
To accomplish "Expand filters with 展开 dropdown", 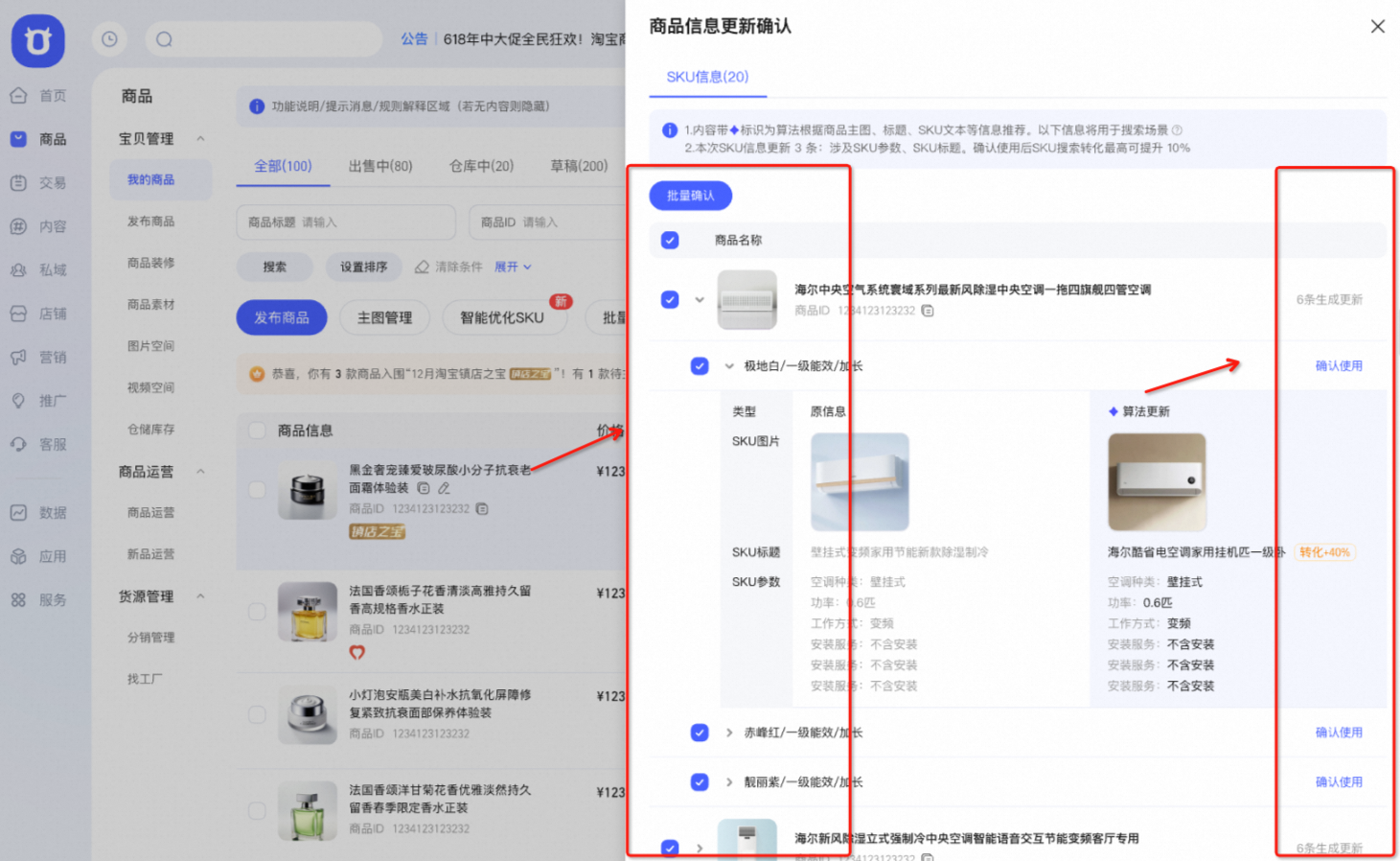I will (x=513, y=267).
